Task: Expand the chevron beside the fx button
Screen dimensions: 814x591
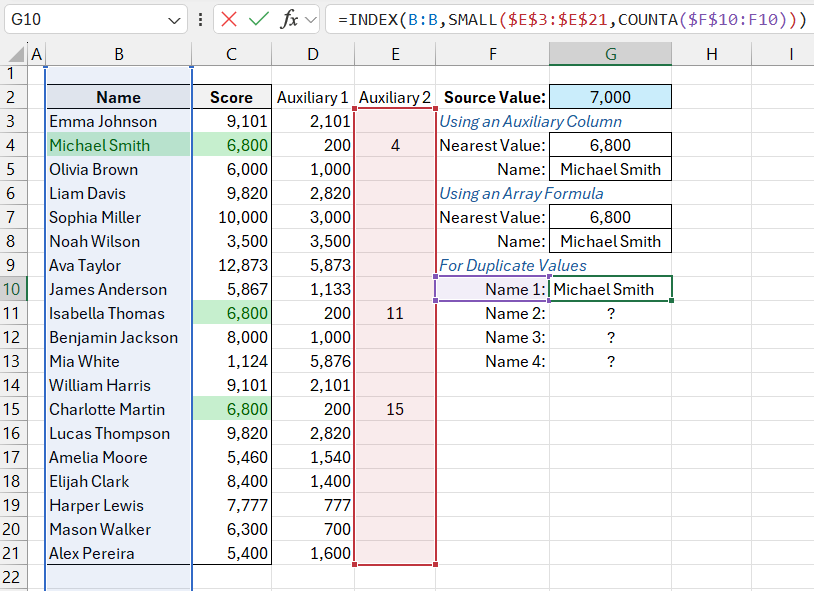Action: click(x=310, y=19)
